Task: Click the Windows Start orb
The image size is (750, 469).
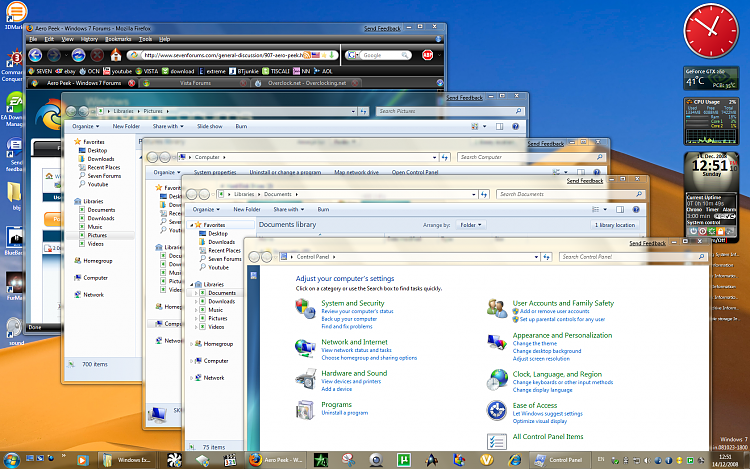Action: pos(11,460)
